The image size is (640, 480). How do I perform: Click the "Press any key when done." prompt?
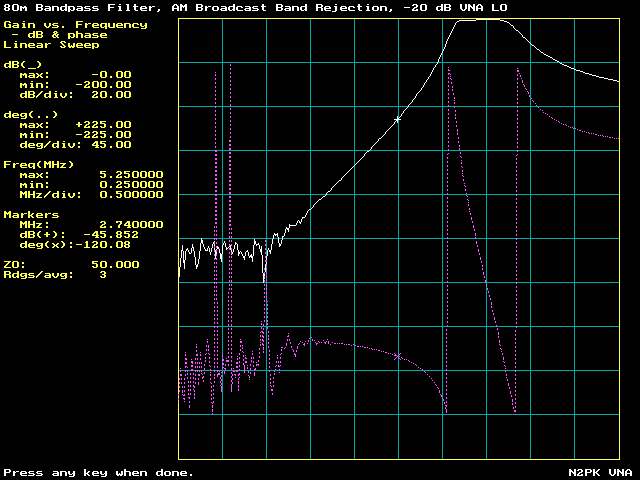pos(99,472)
